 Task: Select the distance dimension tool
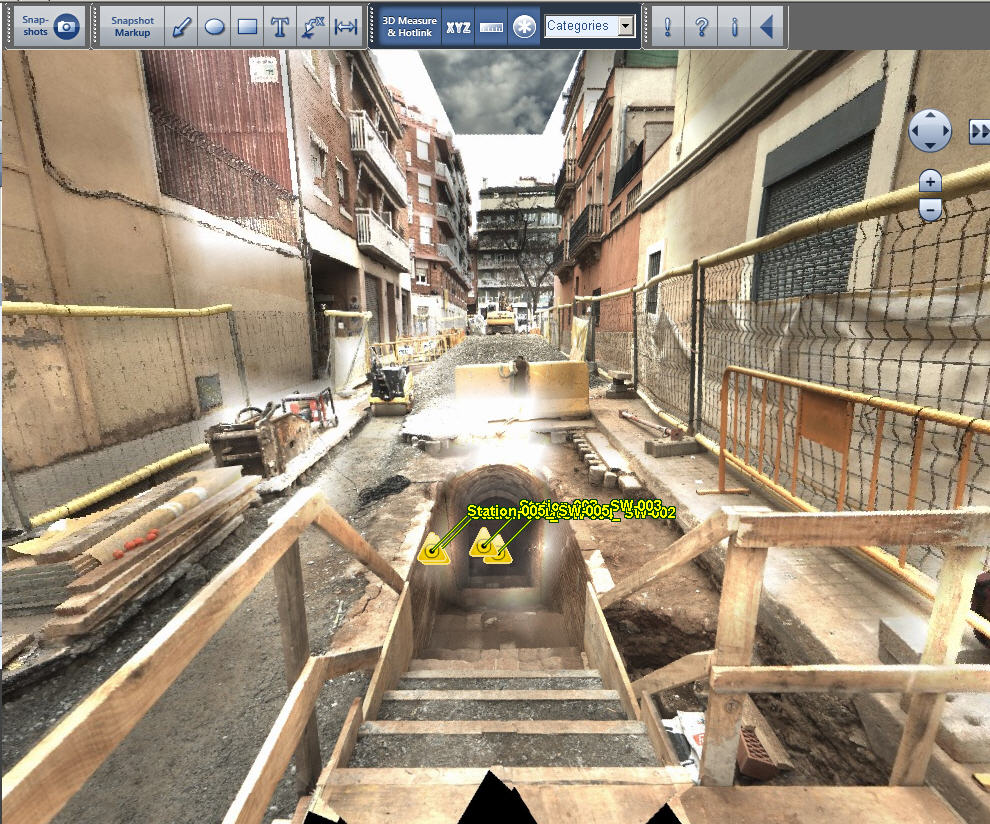tap(346, 27)
